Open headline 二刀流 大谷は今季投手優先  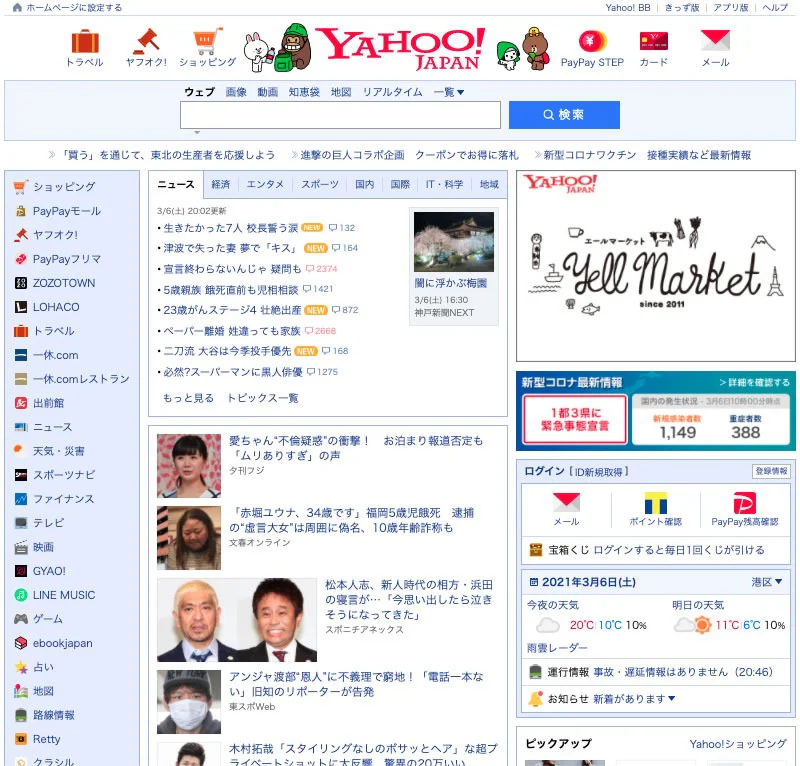pyautogui.click(x=228, y=351)
